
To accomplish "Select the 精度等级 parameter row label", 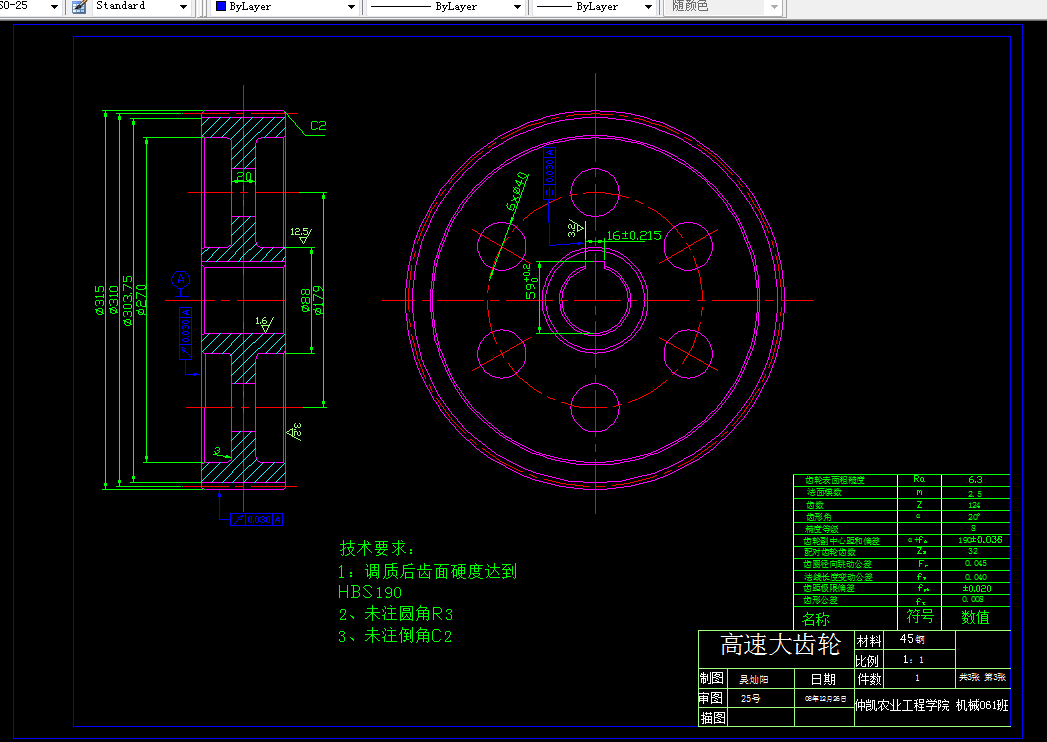I will tap(822, 528).
